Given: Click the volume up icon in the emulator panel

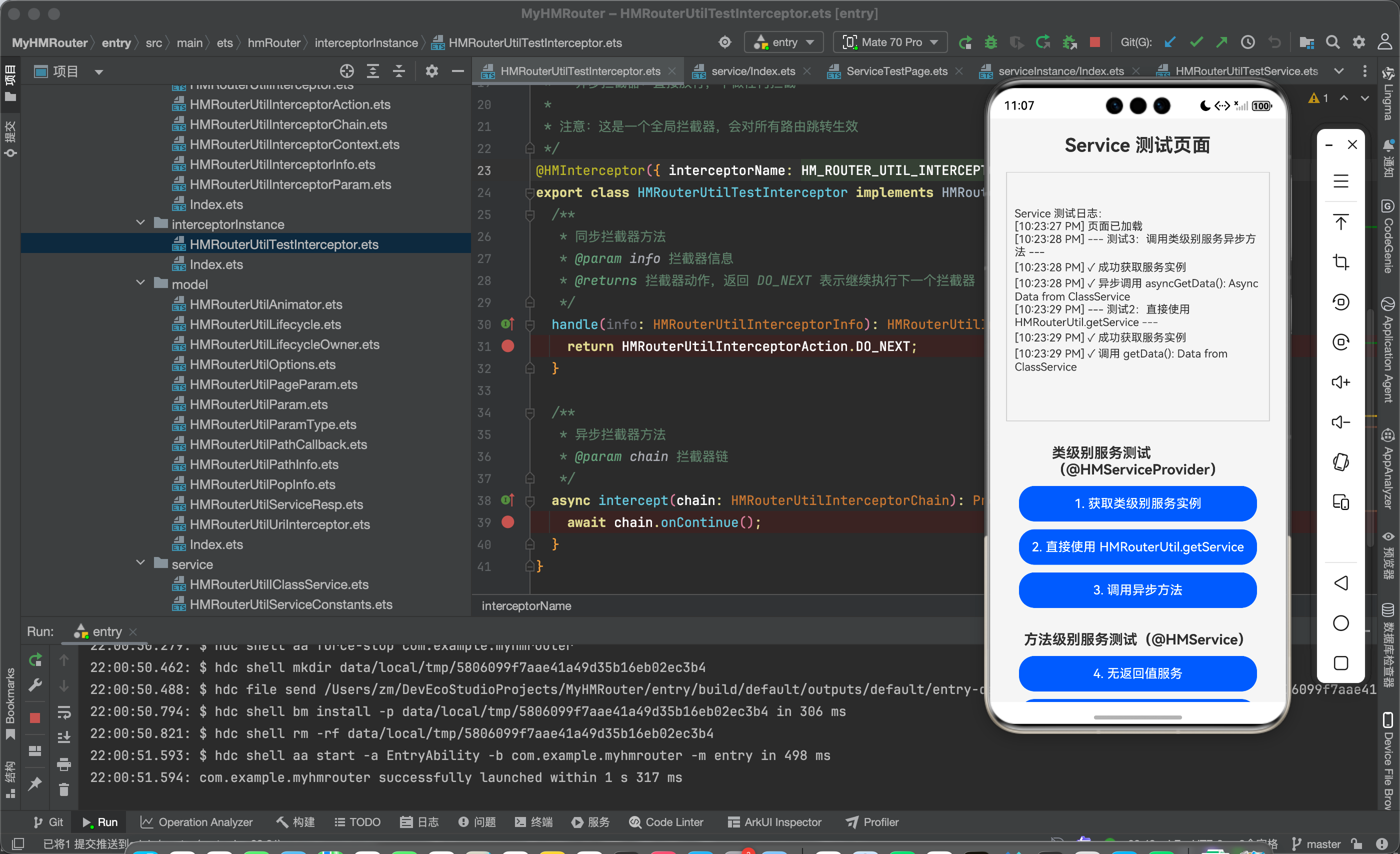Looking at the screenshot, I should click(1340, 382).
